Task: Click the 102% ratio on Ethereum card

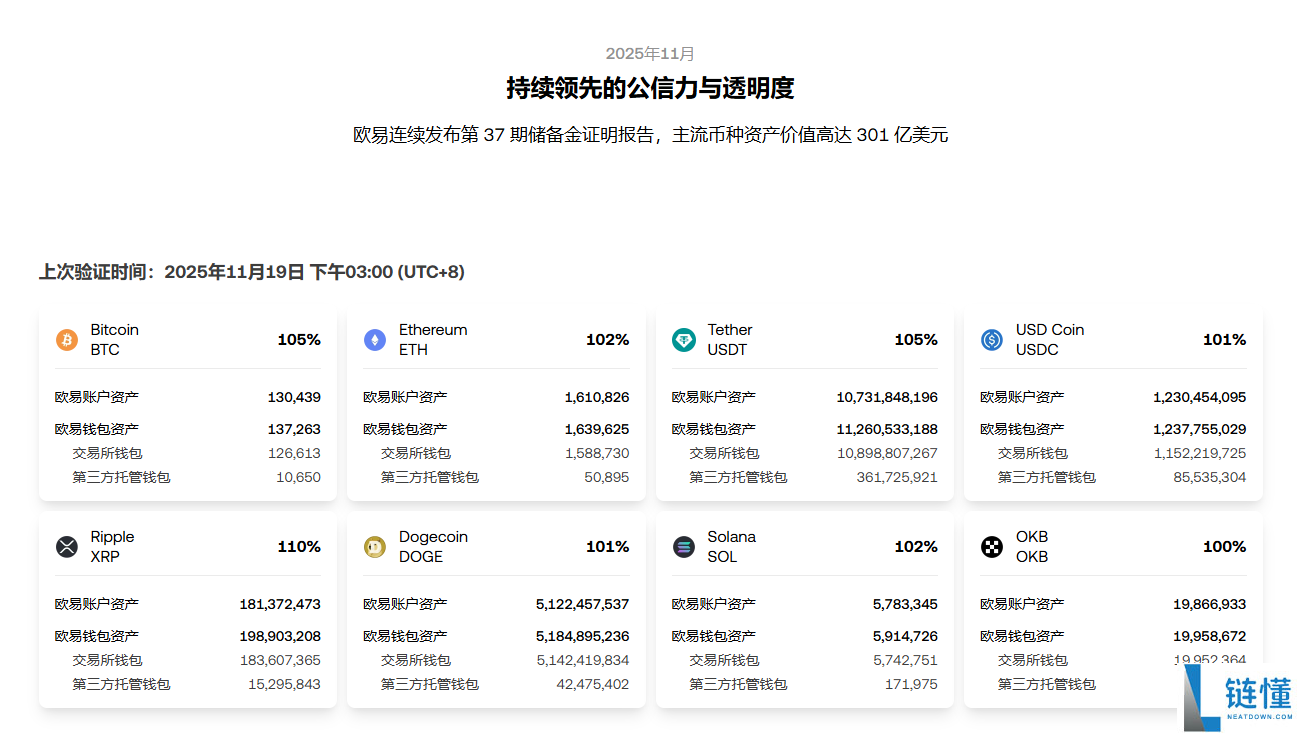Action: click(608, 340)
